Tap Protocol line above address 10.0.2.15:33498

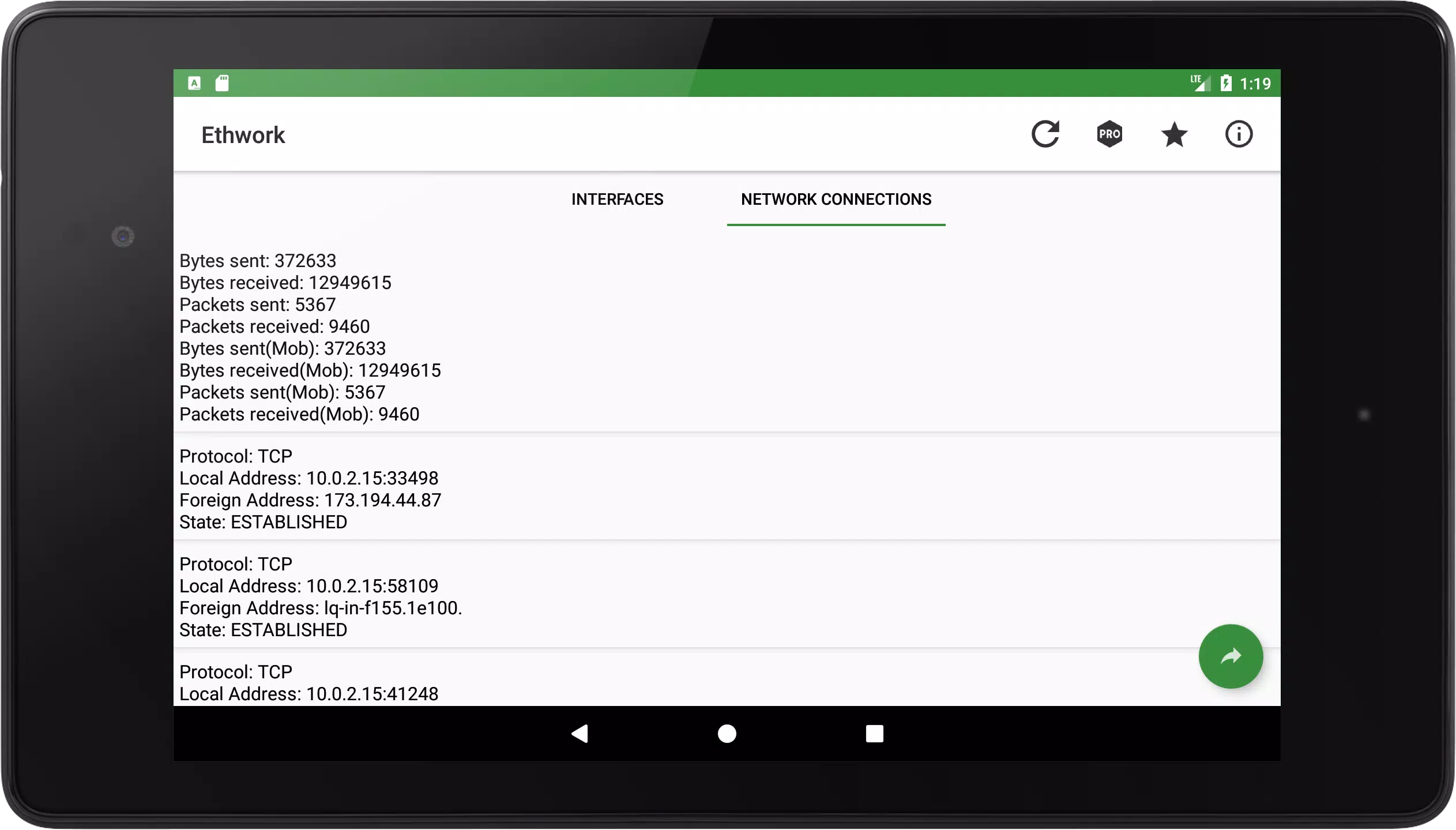point(236,456)
